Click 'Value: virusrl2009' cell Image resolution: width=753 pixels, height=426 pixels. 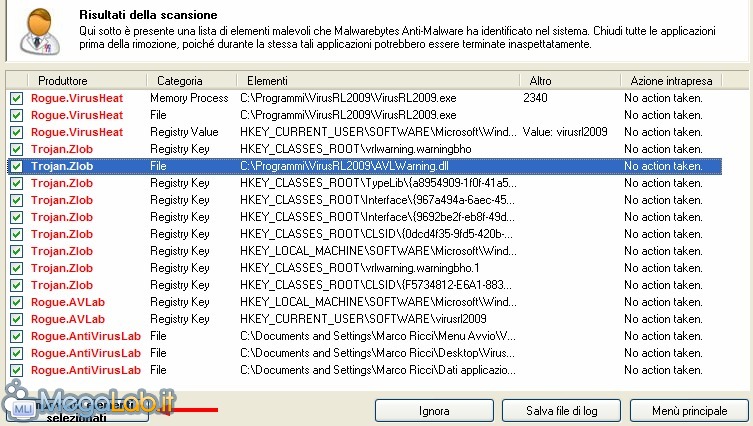coord(565,132)
